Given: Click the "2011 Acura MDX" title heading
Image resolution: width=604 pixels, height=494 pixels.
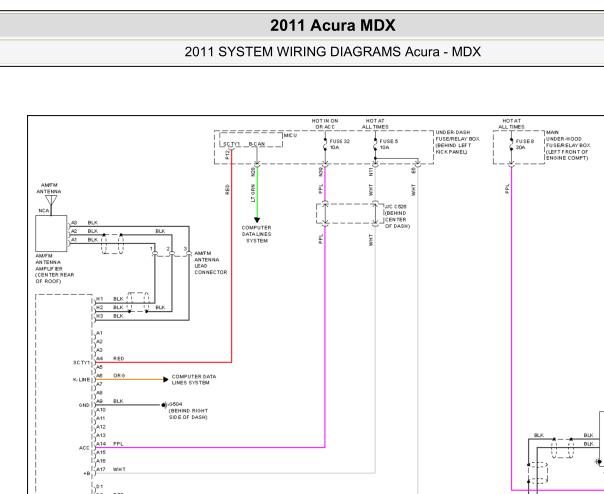Looking at the screenshot, I should click(x=332, y=26).
